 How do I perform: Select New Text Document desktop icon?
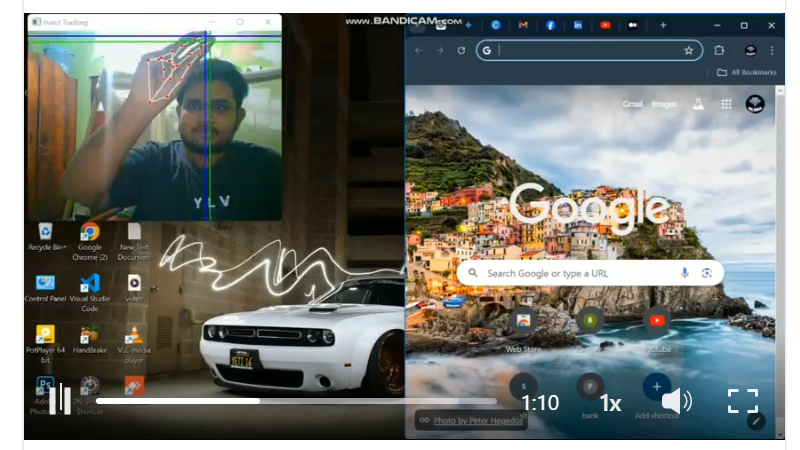pyautogui.click(x=134, y=242)
